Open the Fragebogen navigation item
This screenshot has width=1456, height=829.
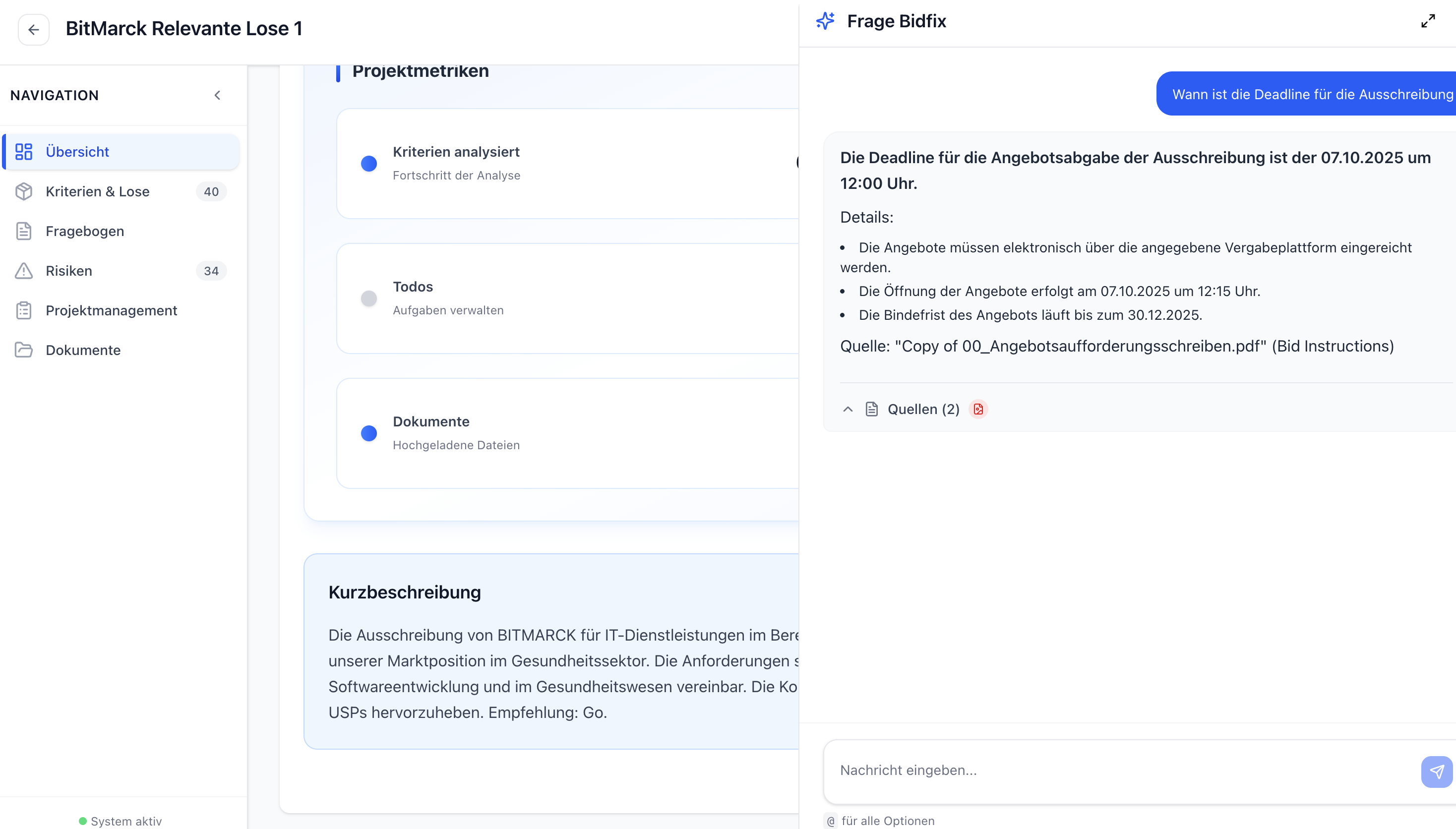(x=85, y=231)
